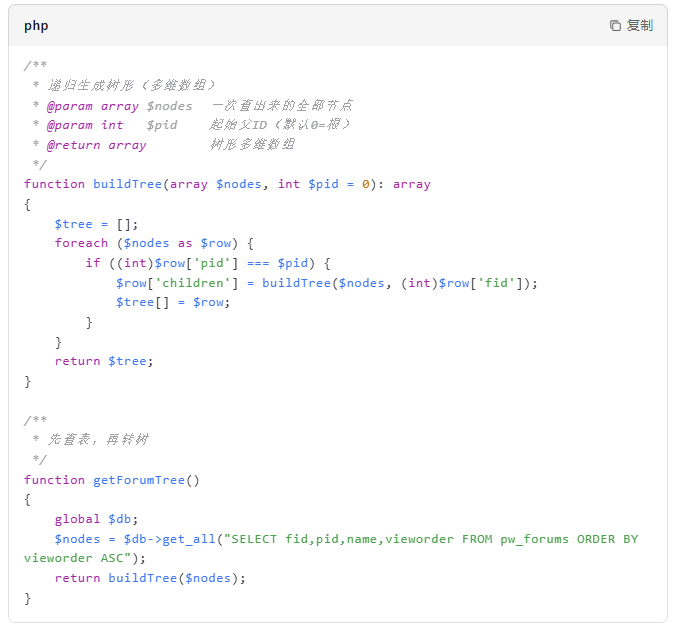The width and height of the screenshot is (676, 631).
Task: Click the get_all method call
Action: (188, 539)
